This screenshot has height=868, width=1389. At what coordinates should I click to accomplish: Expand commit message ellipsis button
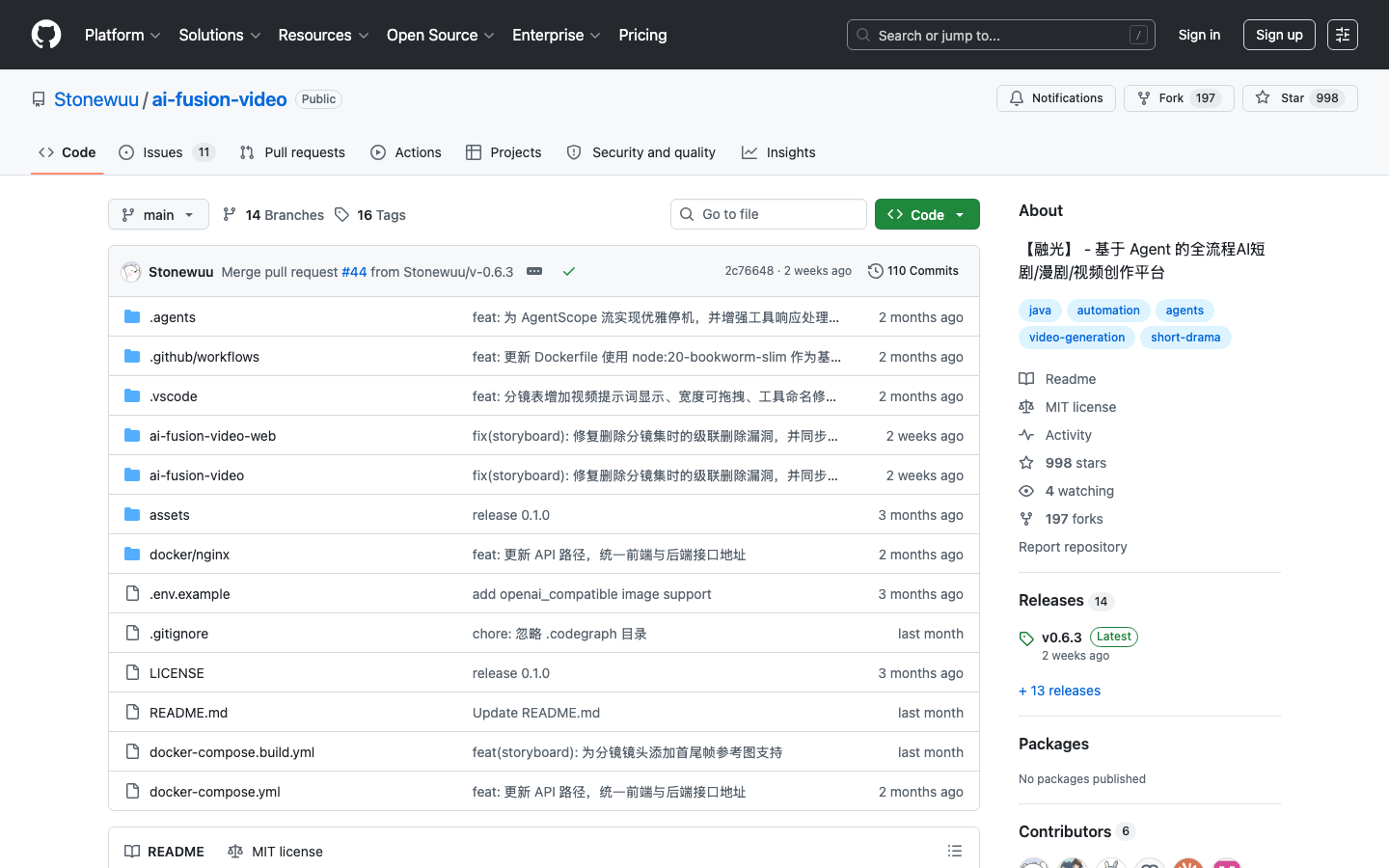coord(534,272)
